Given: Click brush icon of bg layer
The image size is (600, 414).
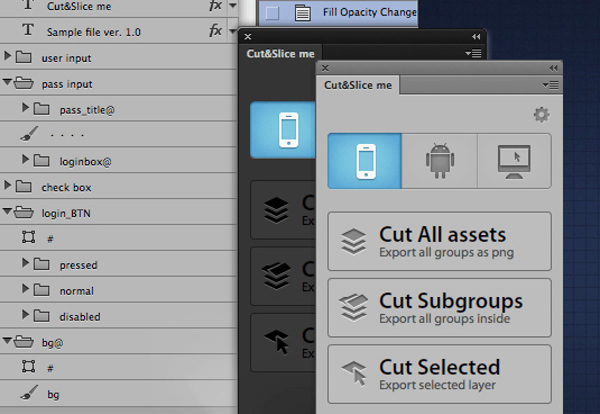Looking at the screenshot, I should 29,393.
